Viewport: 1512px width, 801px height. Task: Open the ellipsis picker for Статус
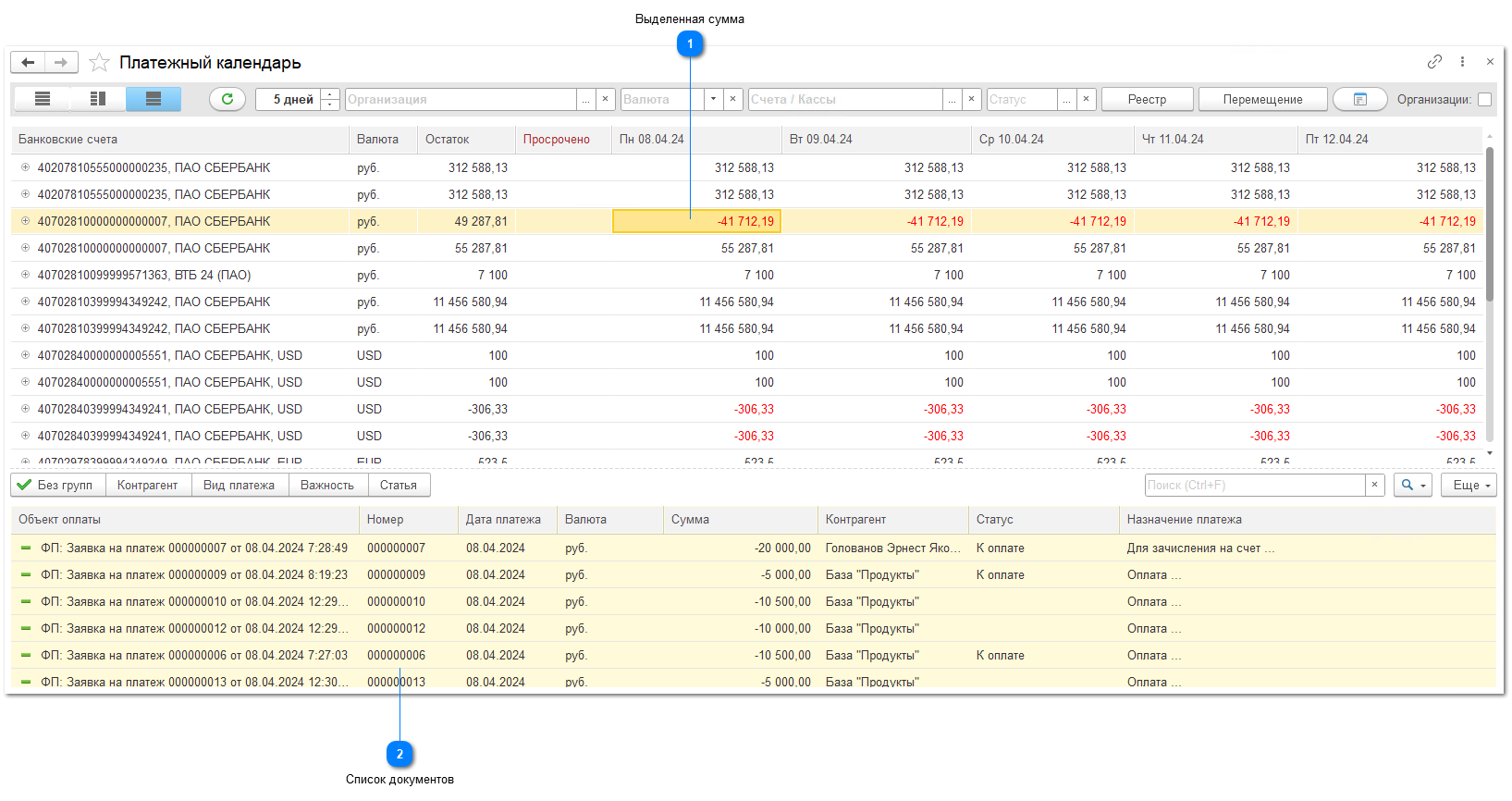1067,99
